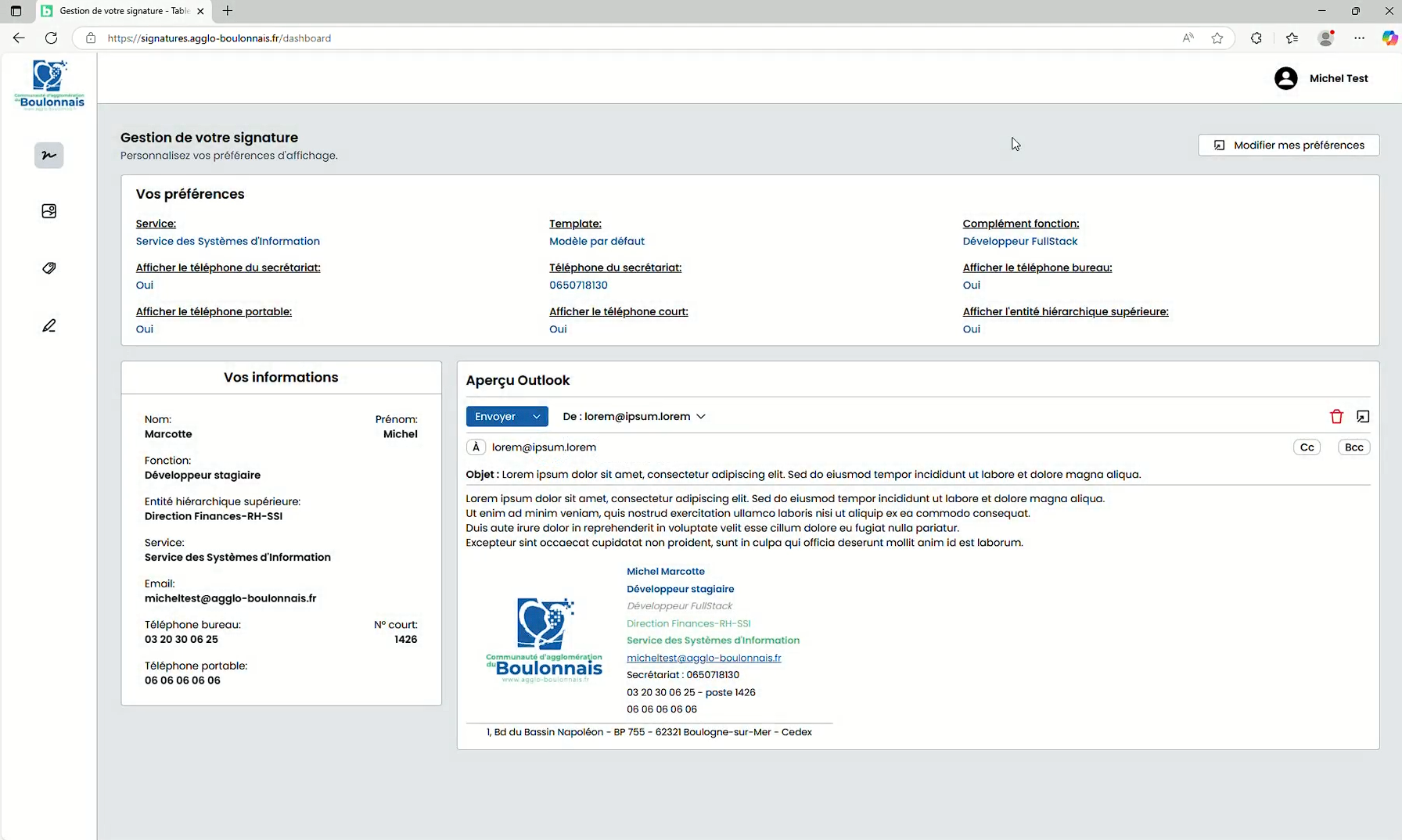The image size is (1402, 840).
Task: Close the Gestion de votre signature tab
Action: [200, 11]
